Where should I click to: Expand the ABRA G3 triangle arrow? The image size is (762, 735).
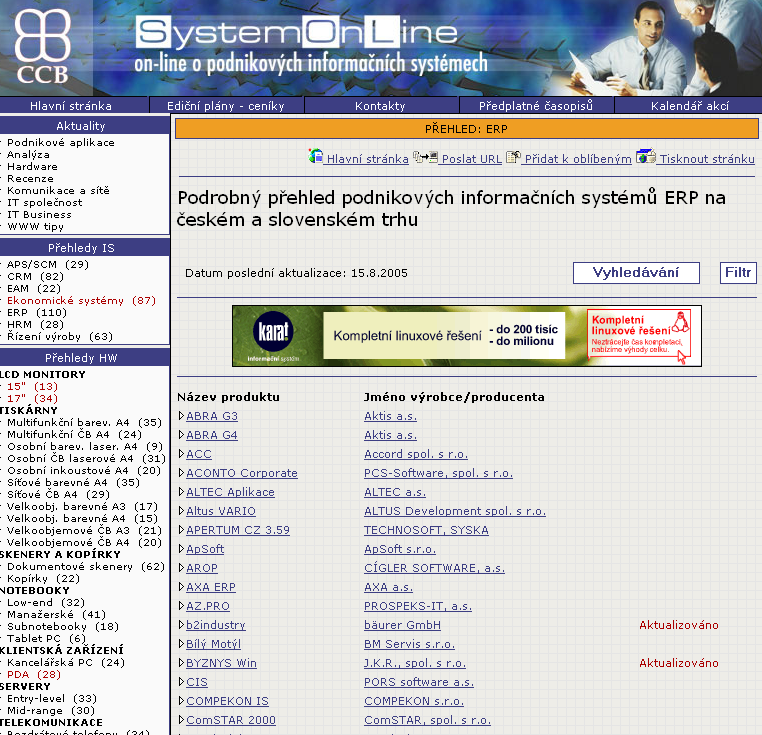[x=181, y=416]
